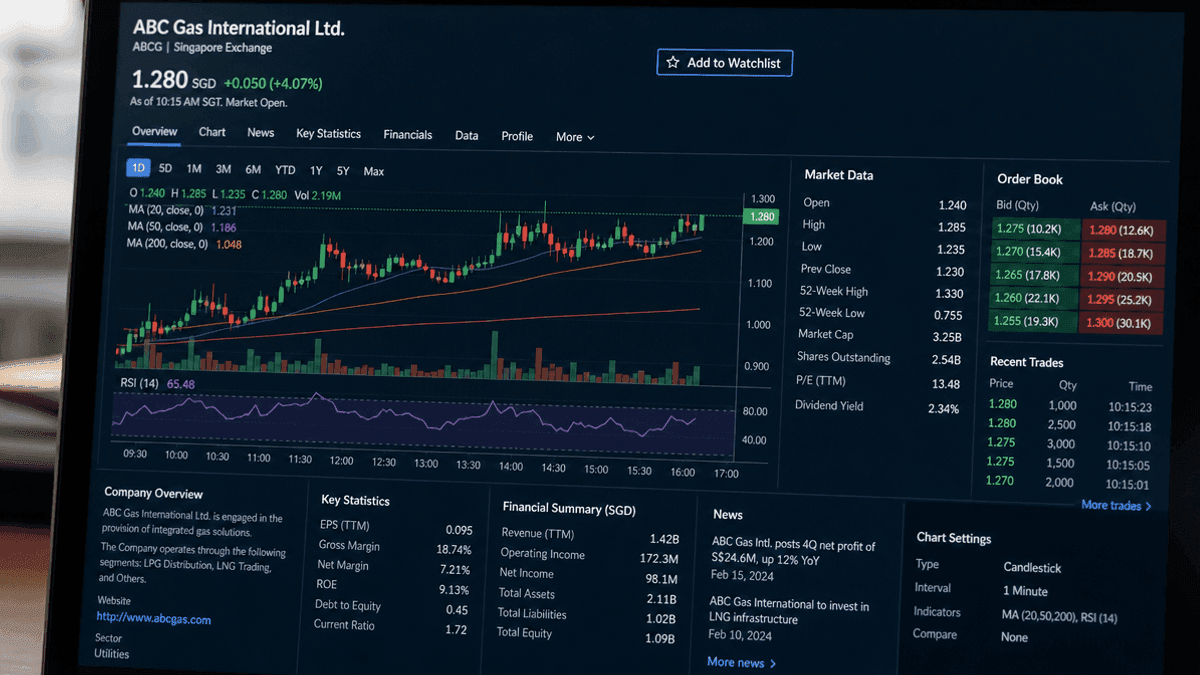Click the green 1.280 current price tag on chart axis
Viewport: 1200px width, 675px height.
click(761, 216)
